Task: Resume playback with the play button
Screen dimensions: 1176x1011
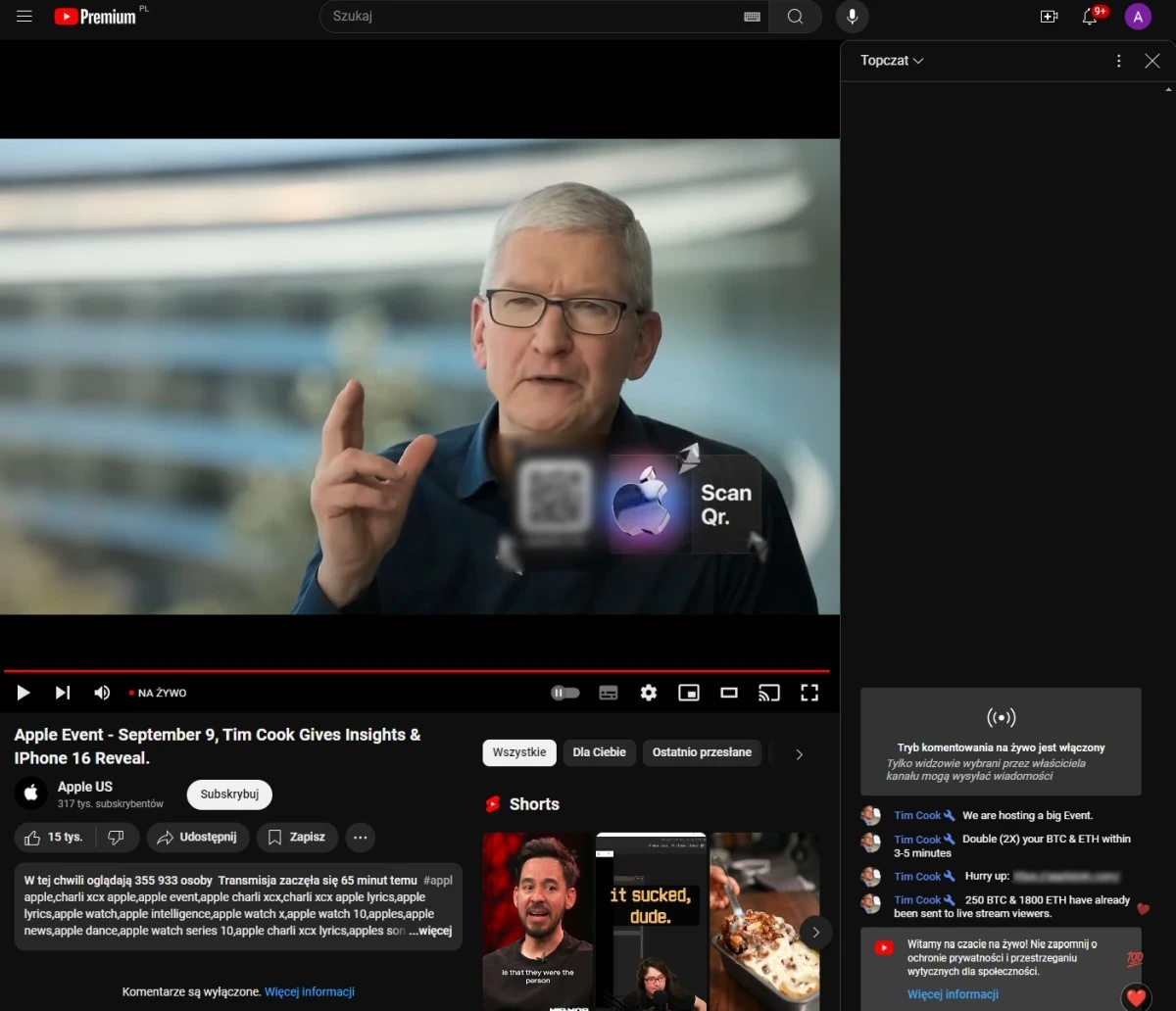Action: tap(24, 693)
